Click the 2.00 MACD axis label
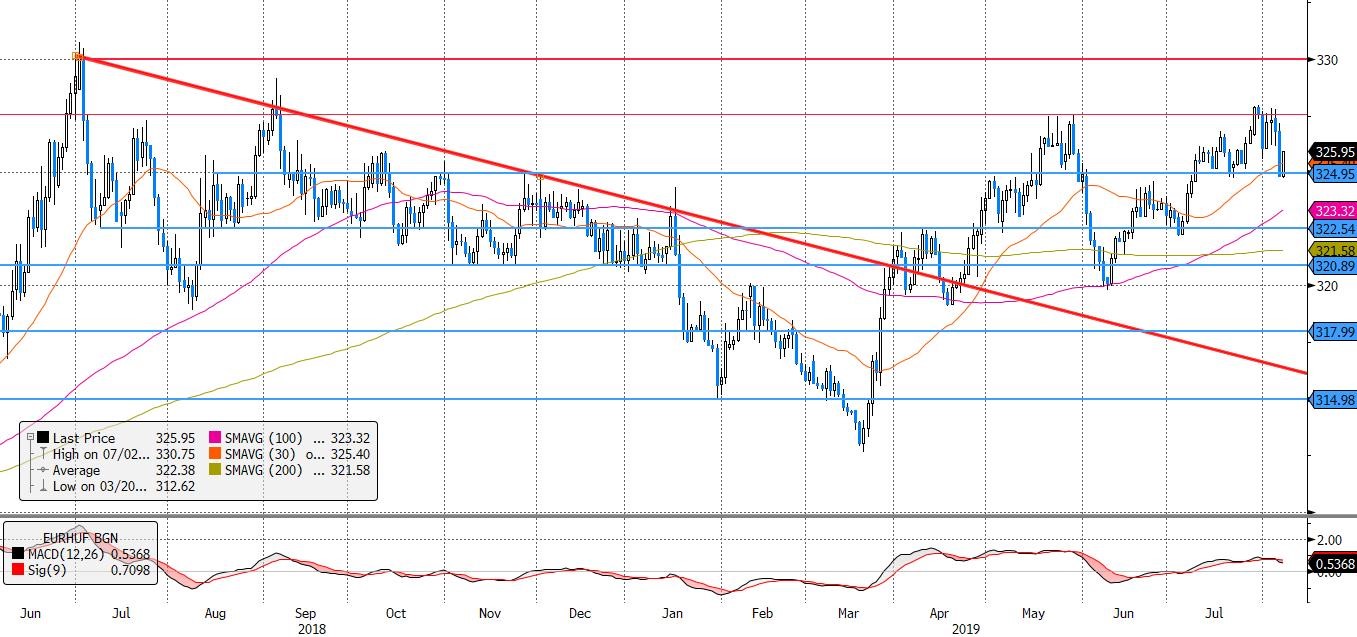Viewport: 1357px width, 637px height. [x=1331, y=540]
